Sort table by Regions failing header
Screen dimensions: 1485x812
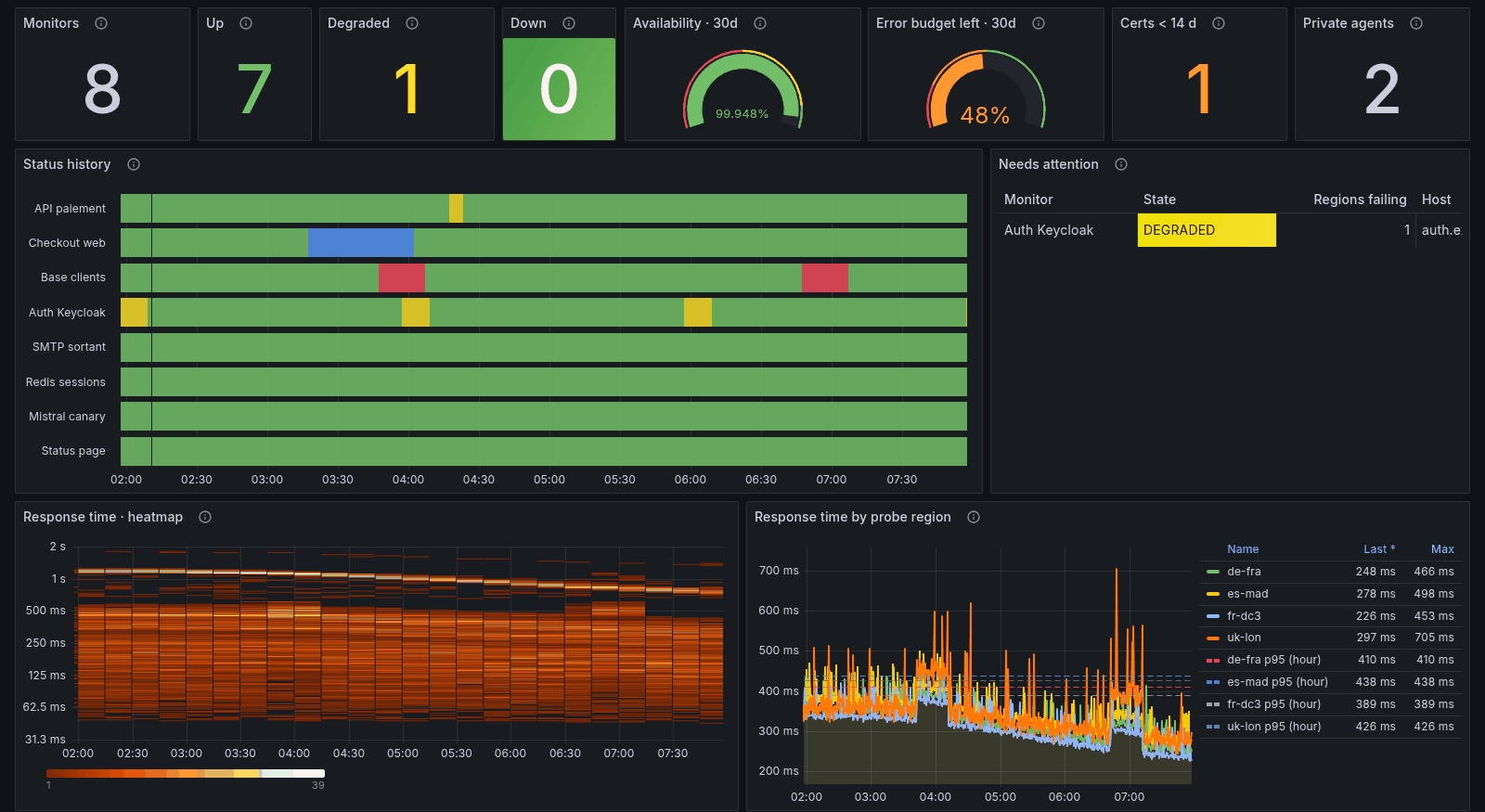tap(1360, 200)
